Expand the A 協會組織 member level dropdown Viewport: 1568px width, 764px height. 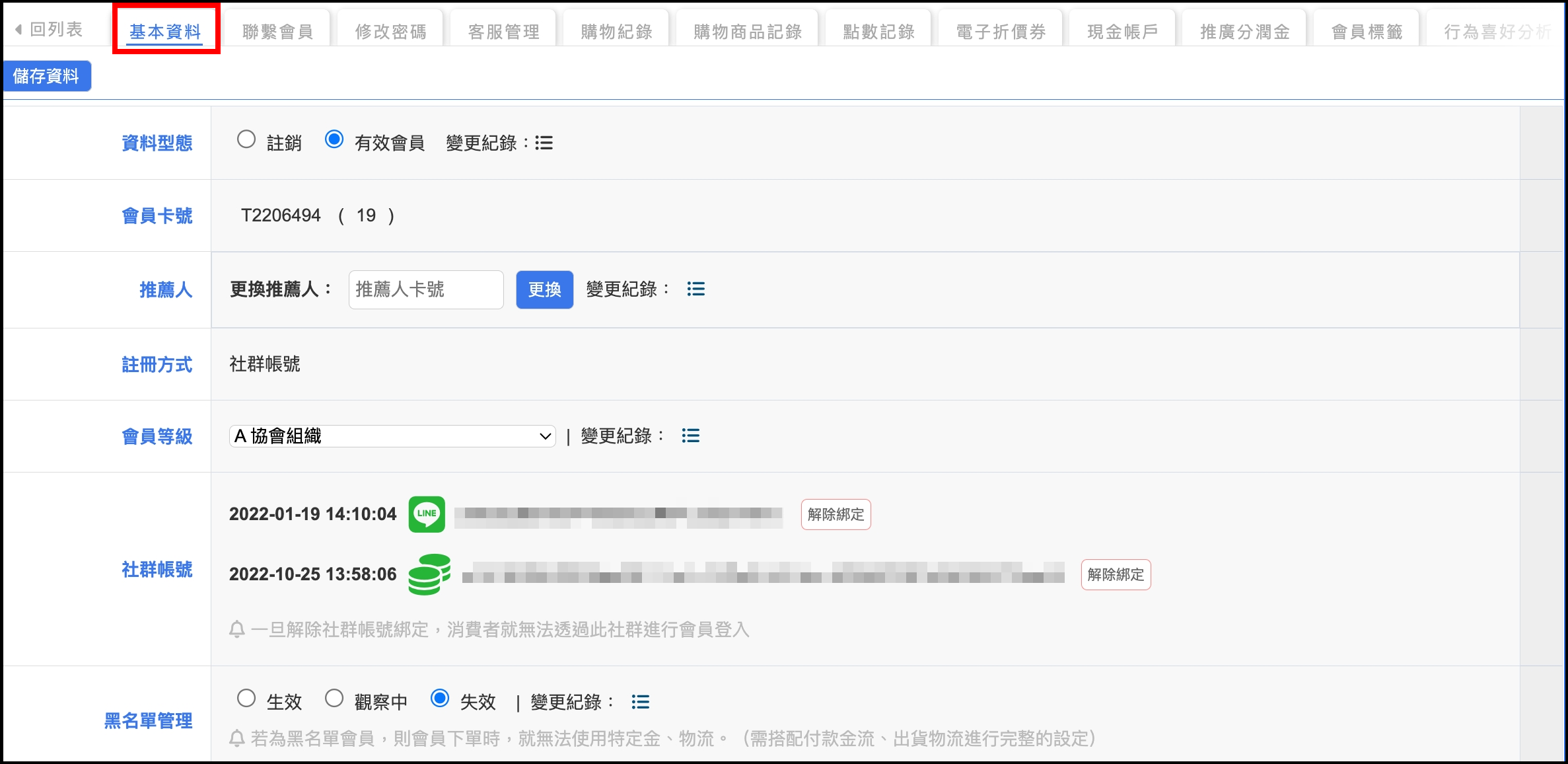click(x=392, y=436)
